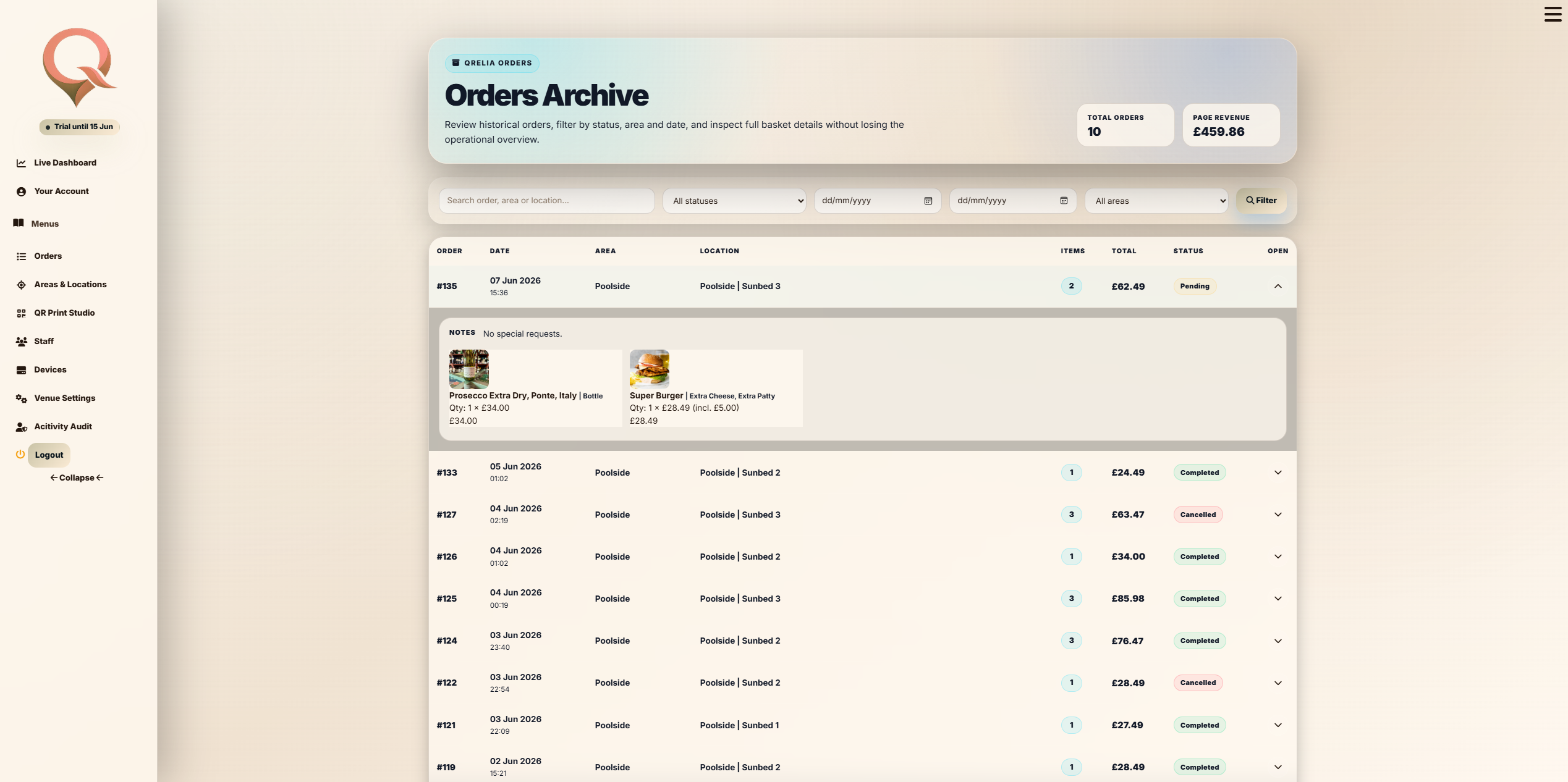1568x782 pixels.
Task: Click the Super Burger thumbnail
Action: (649, 369)
